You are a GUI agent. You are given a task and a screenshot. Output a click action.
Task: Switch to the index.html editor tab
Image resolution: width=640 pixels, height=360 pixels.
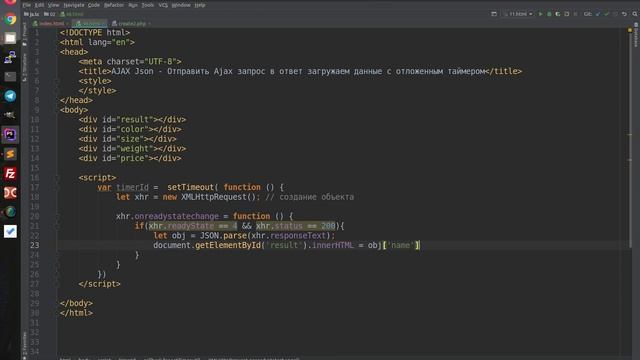51,23
